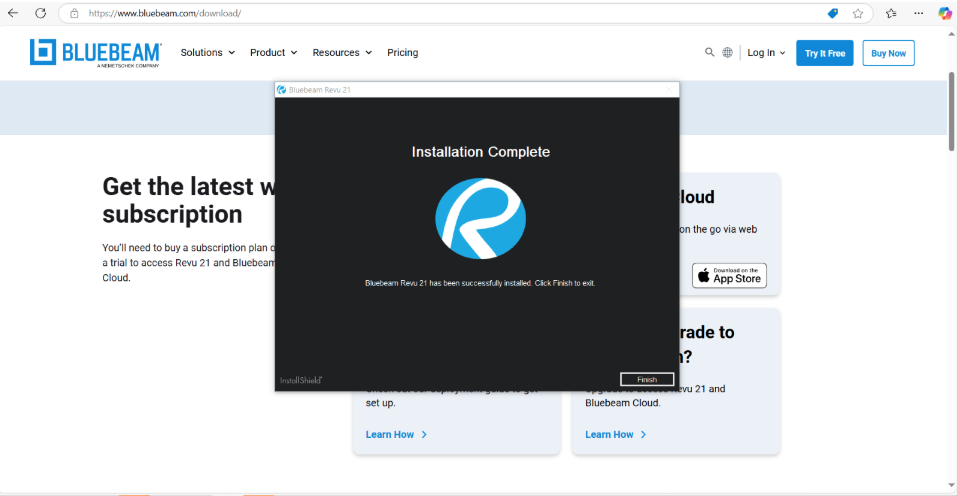Bookmark page with the star icon

[x=858, y=14]
